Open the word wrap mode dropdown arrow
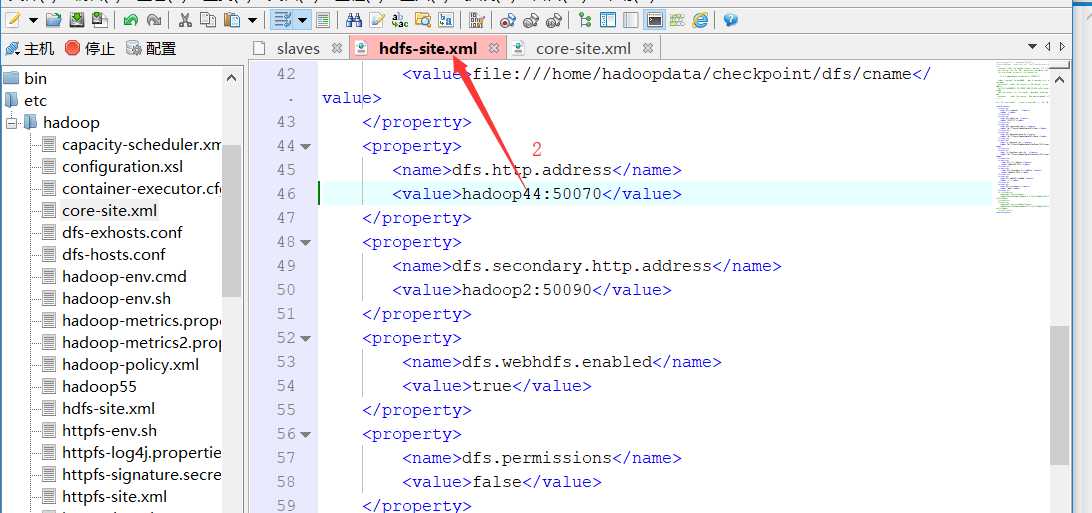 pos(302,20)
